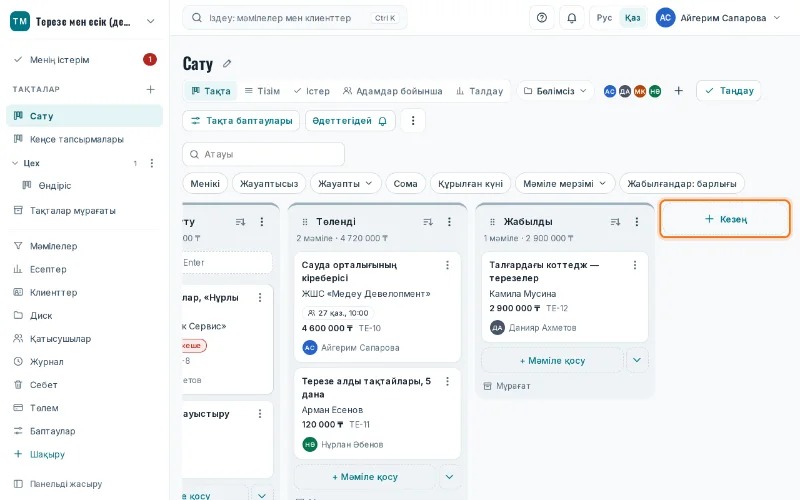Viewport: 800px width, 500px height.
Task: Sort the partially visible leftmost column
Action: (240, 222)
